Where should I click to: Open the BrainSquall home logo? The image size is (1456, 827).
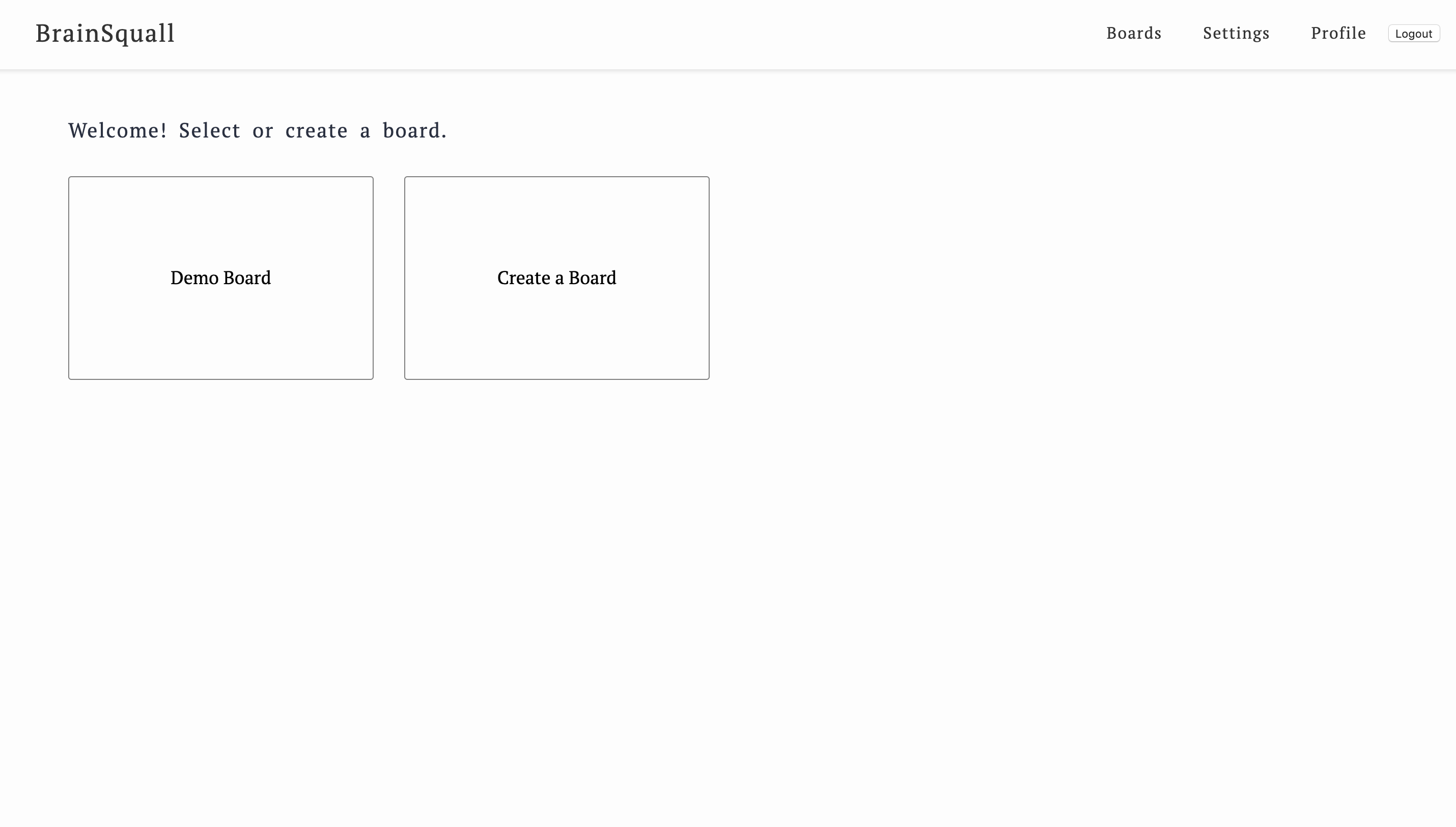point(105,34)
